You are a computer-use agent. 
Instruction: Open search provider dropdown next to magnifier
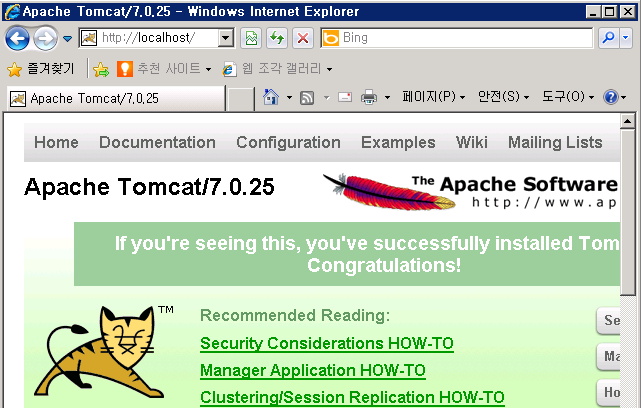[625, 38]
